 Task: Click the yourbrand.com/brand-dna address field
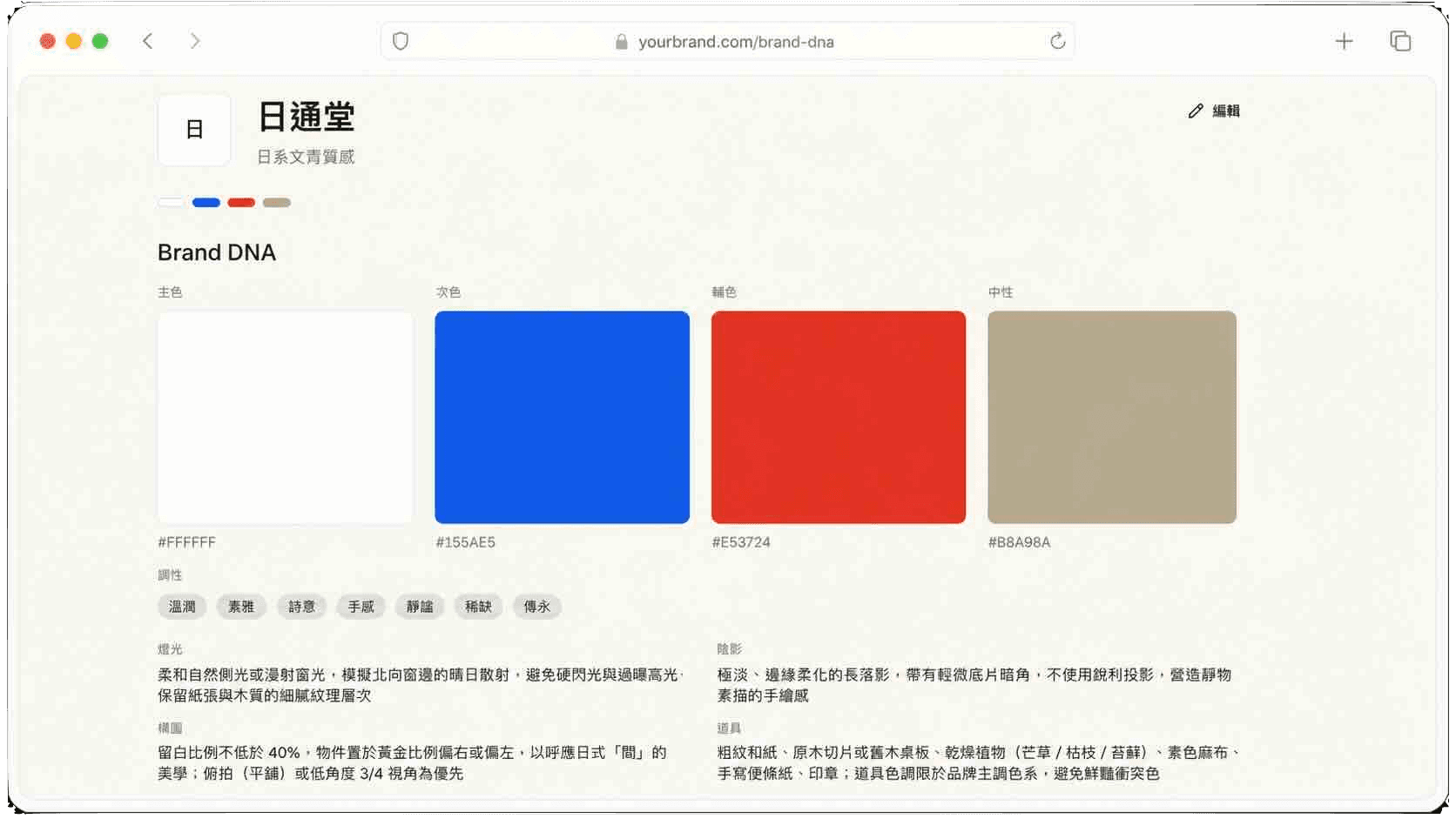727,41
